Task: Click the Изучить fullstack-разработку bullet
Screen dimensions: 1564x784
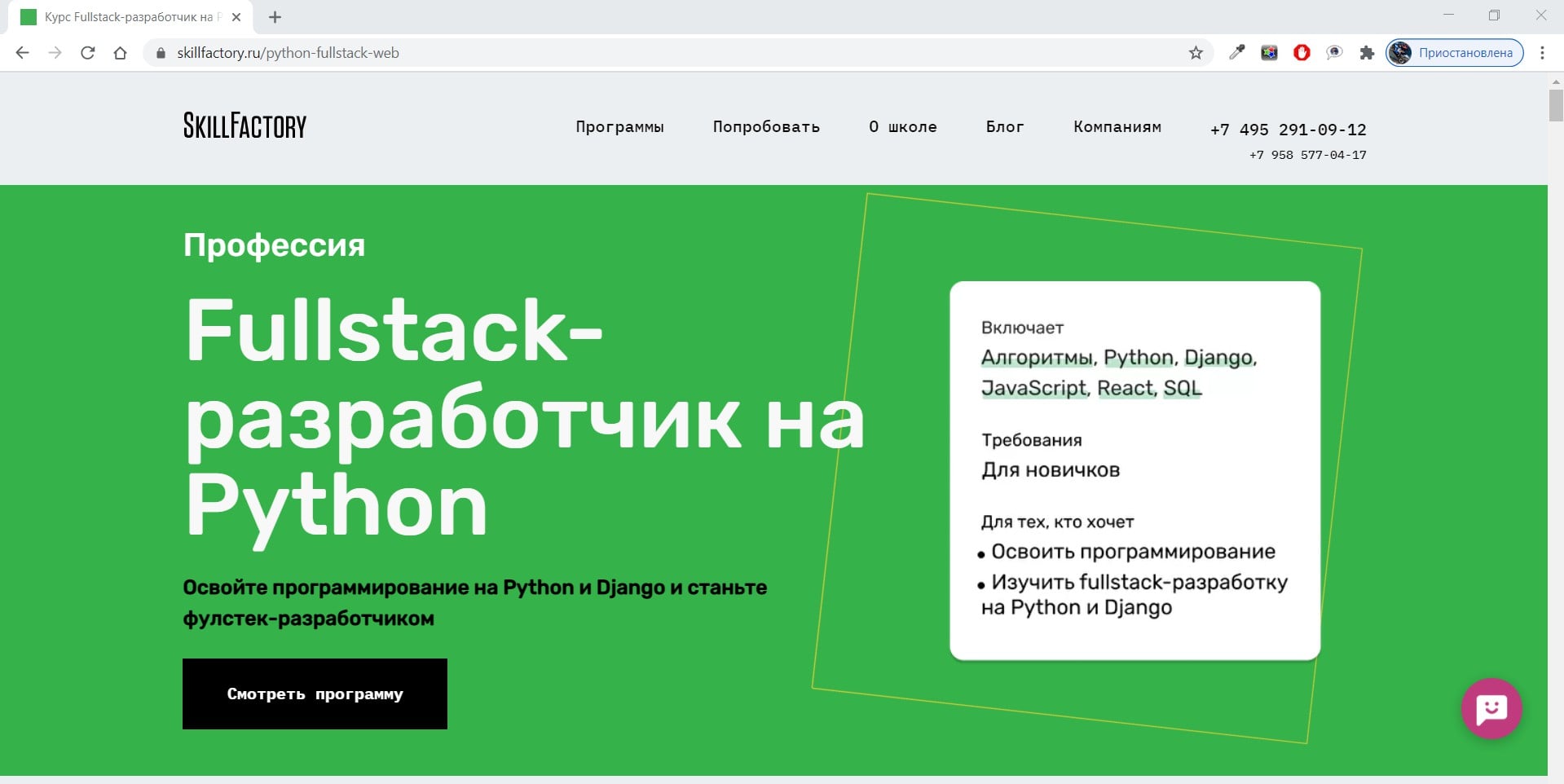Action: (x=1133, y=595)
